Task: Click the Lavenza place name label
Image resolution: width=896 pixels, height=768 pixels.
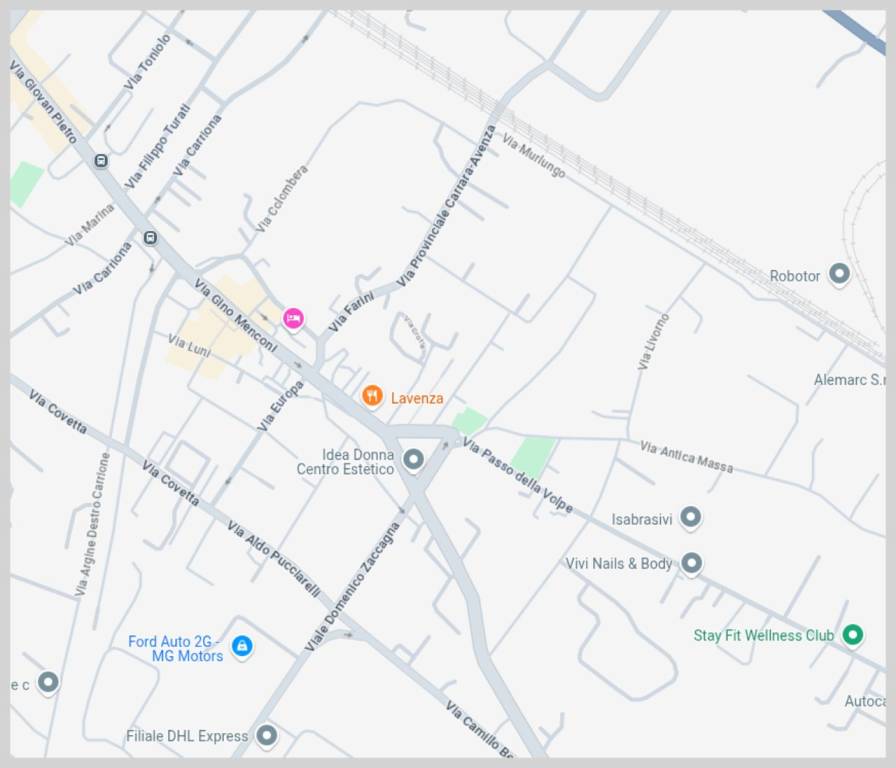Action: pos(417,398)
